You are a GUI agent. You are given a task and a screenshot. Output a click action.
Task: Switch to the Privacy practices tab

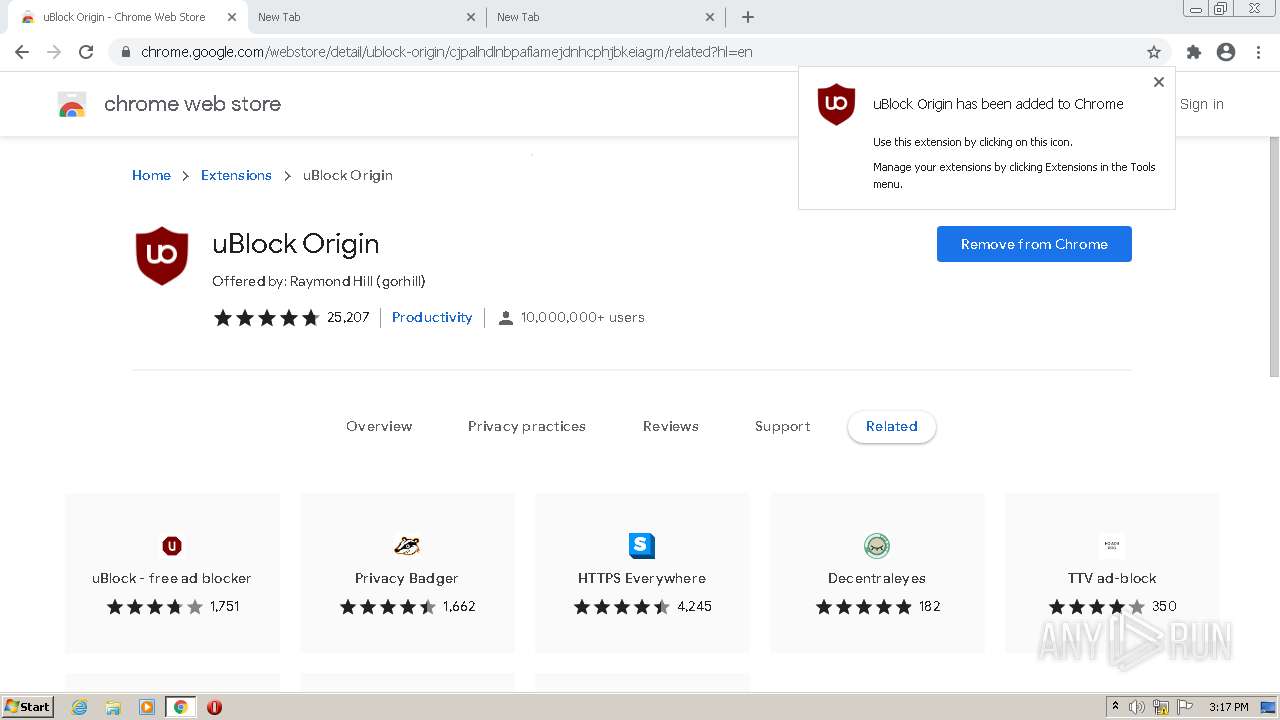click(527, 426)
